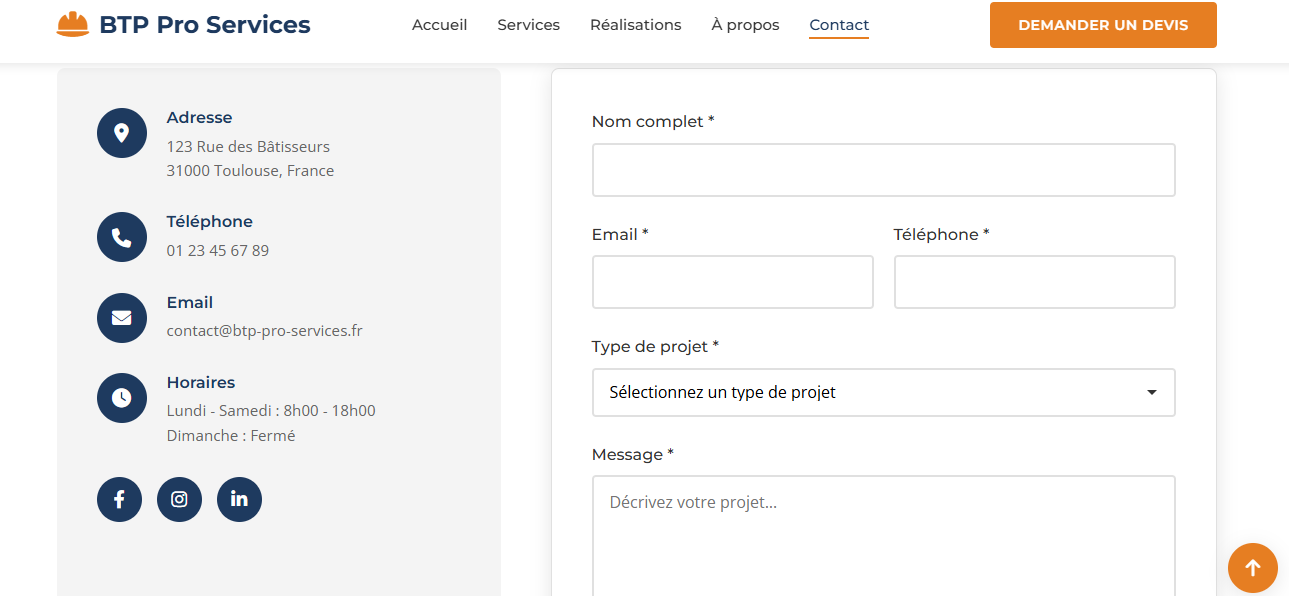Click the Horaires clock icon
The height and width of the screenshot is (596, 1289).
122,398
